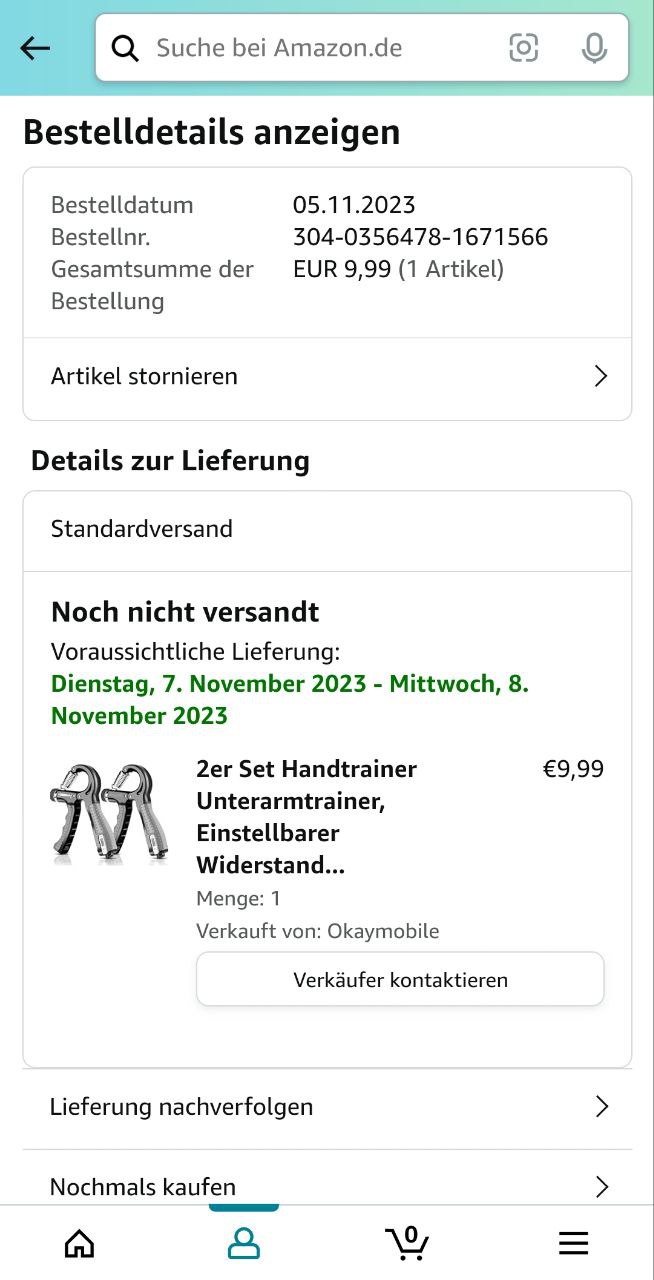Tap the order number 304-0356478-1671566
This screenshot has height=1280, width=654.
(420, 237)
